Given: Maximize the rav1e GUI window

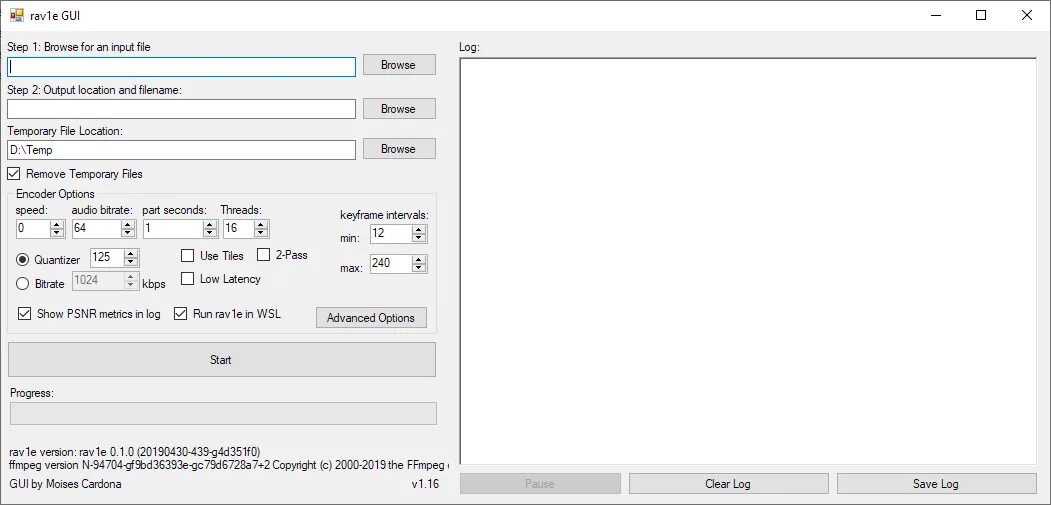Looking at the screenshot, I should coord(981,15).
